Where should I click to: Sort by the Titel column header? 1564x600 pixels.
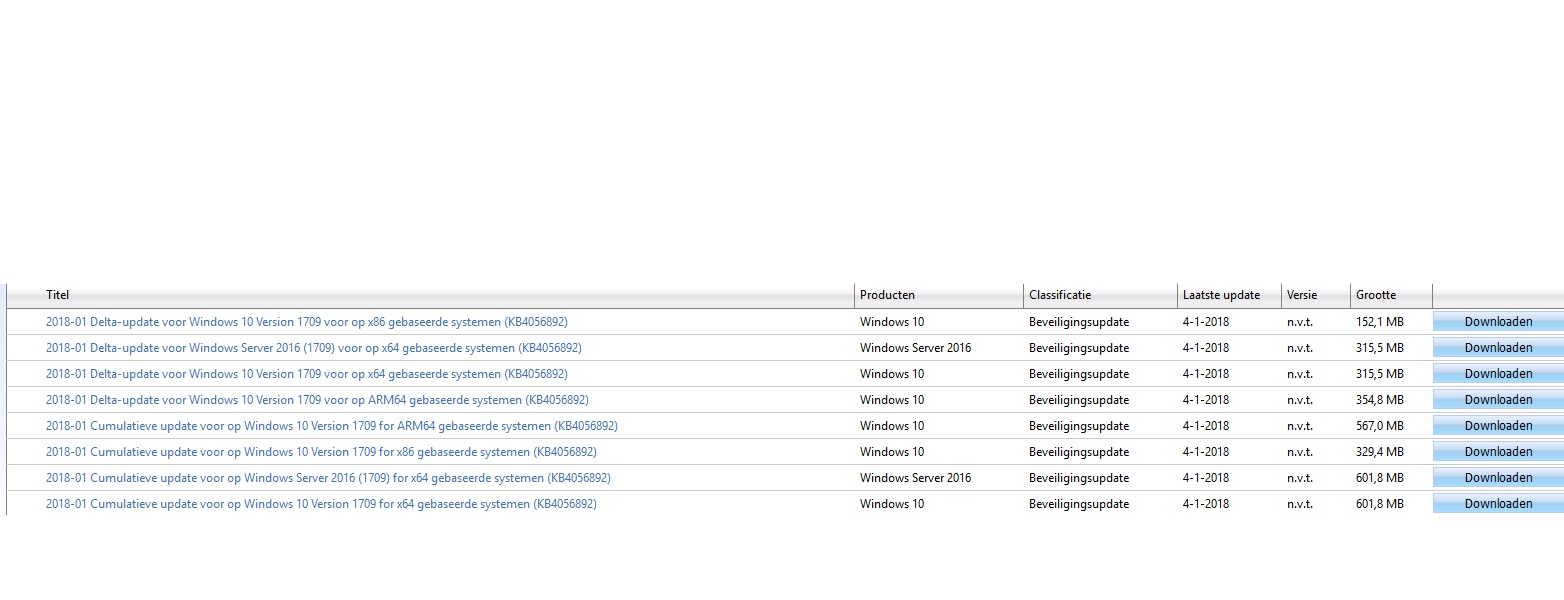click(57, 295)
